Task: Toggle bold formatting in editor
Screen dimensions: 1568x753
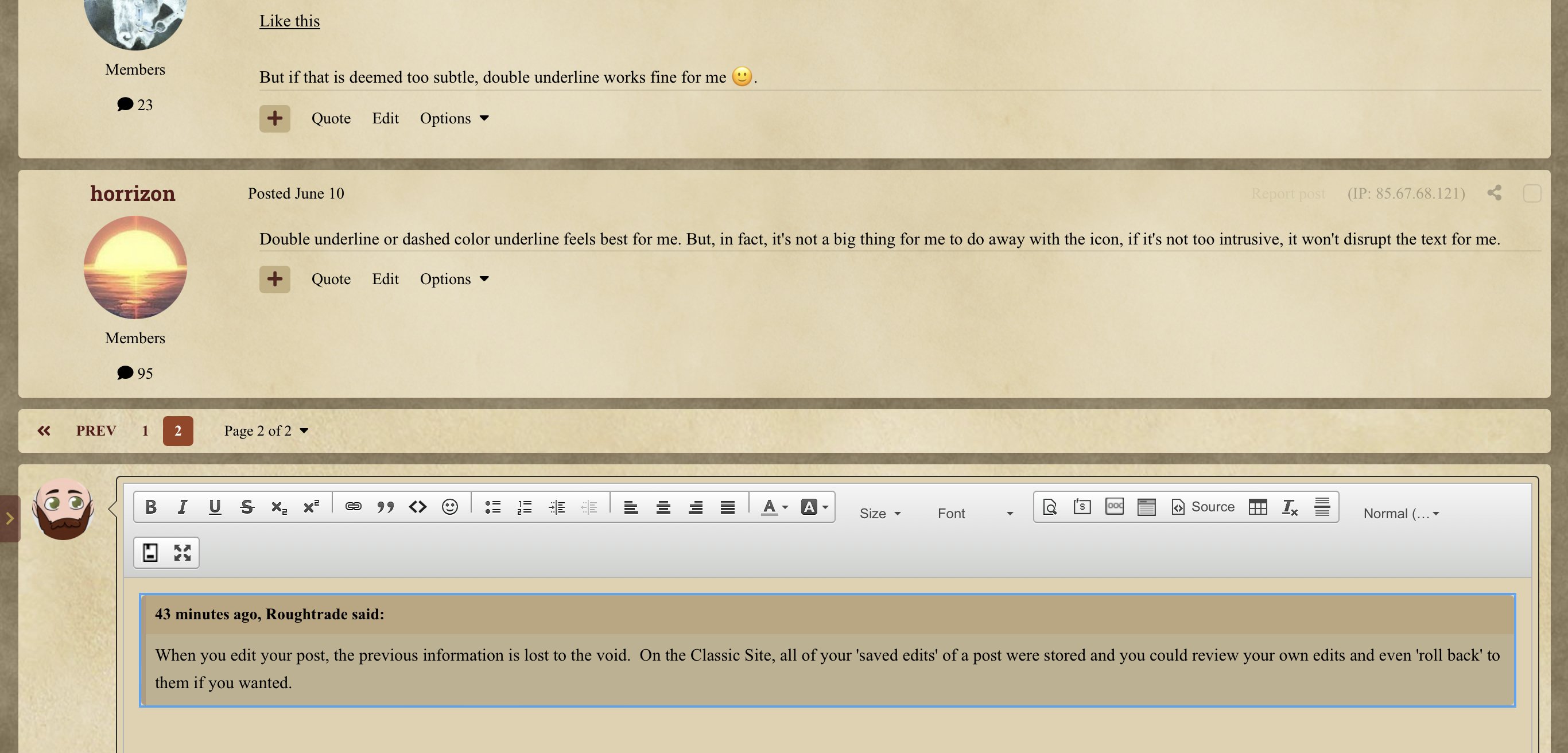Action: click(150, 506)
